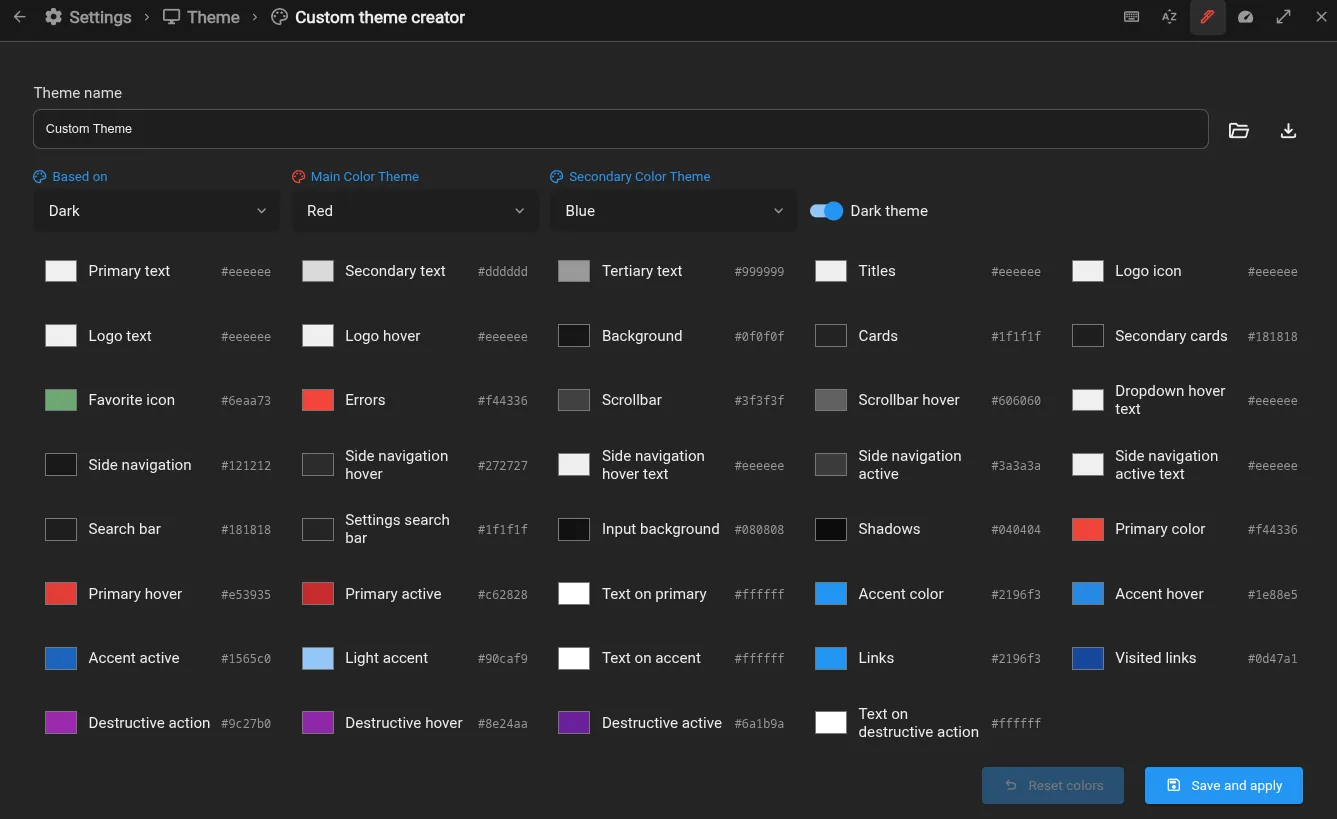Open the Secondary Color Theme Blue dropdown
The height and width of the screenshot is (819, 1337).
click(x=674, y=211)
